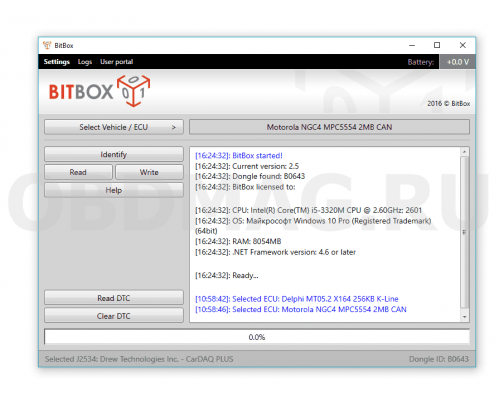Viewport: 500px width, 400px height.
Task: Click the Read button
Action: [x=78, y=172]
